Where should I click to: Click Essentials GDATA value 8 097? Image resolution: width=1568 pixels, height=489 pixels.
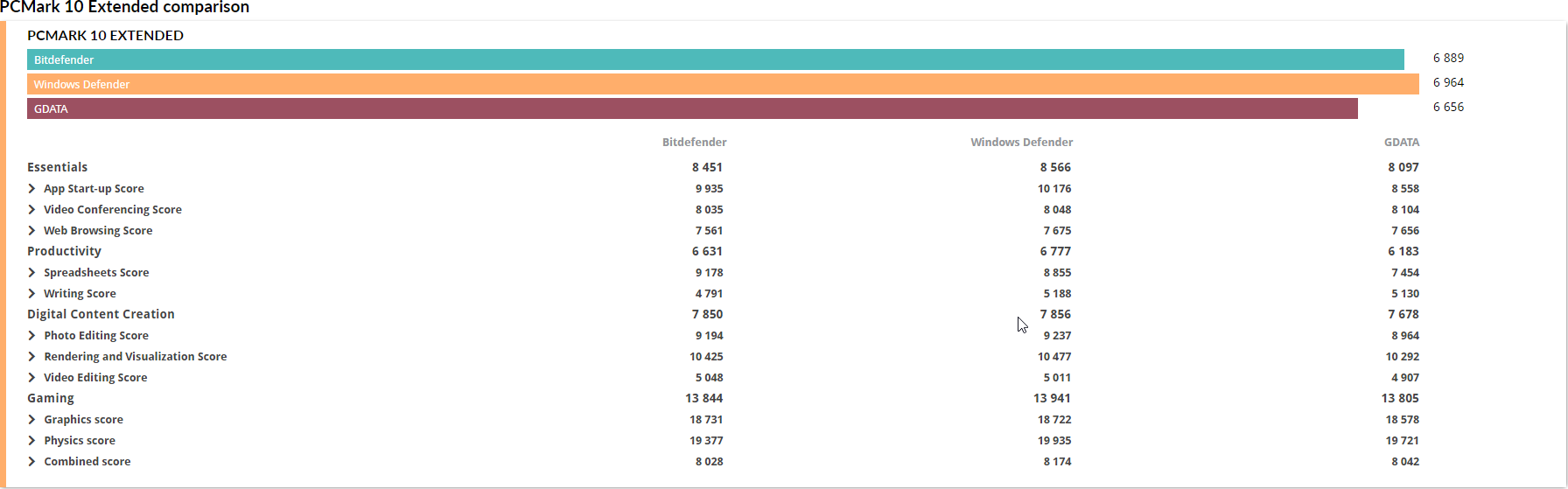1403,167
